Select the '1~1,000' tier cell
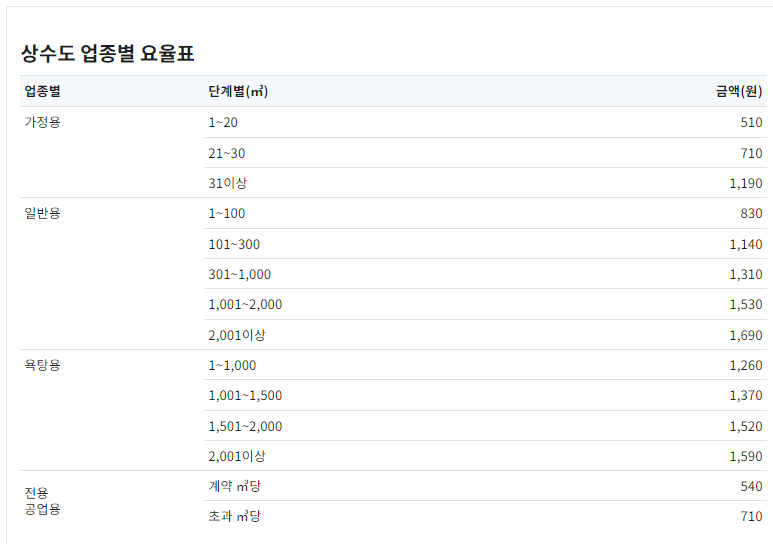The image size is (773, 544). (x=232, y=365)
